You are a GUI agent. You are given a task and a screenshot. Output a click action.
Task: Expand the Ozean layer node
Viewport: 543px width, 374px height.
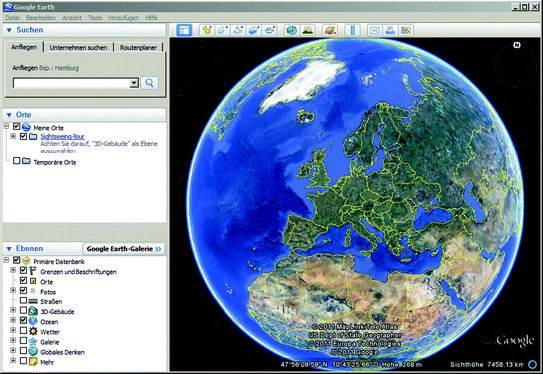coord(13,320)
